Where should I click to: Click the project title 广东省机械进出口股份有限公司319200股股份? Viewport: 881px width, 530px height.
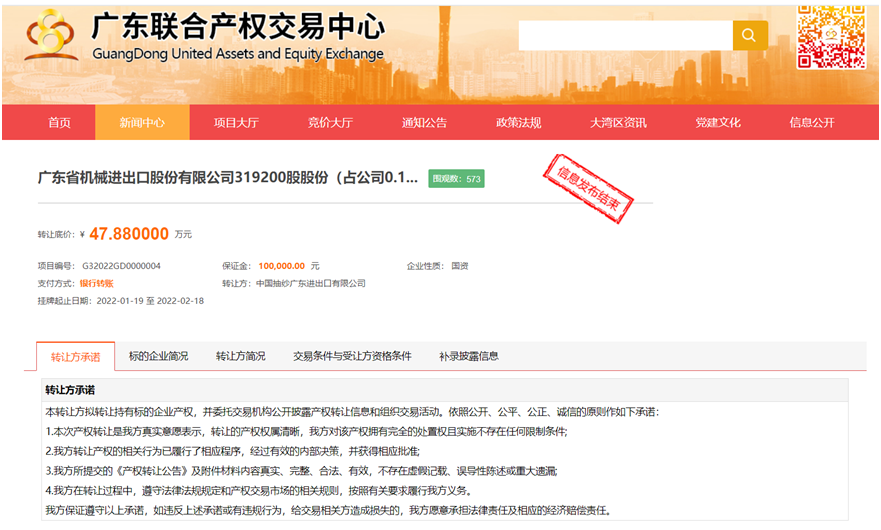228,178
